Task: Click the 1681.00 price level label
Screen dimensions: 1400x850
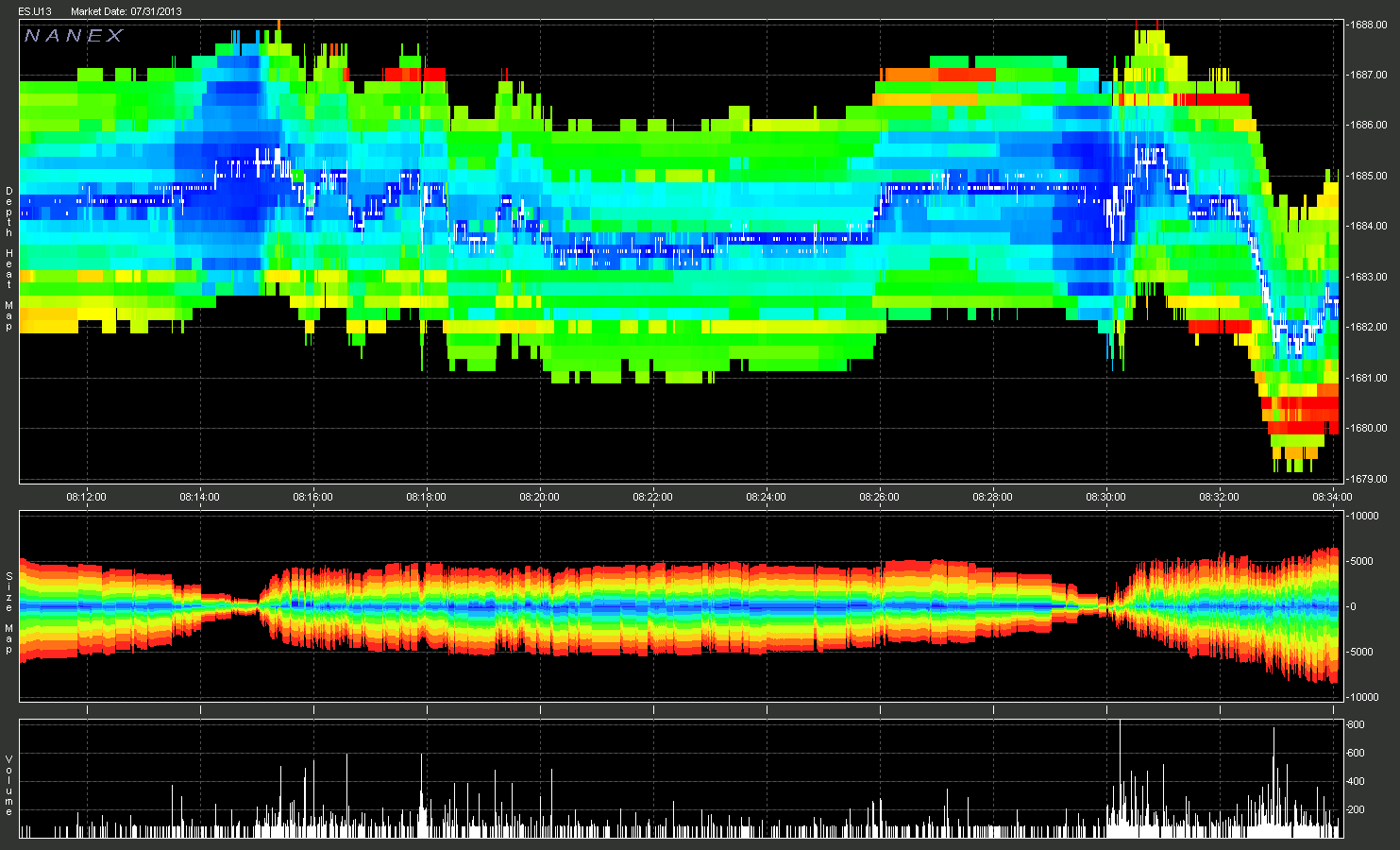Action: click(x=1368, y=378)
